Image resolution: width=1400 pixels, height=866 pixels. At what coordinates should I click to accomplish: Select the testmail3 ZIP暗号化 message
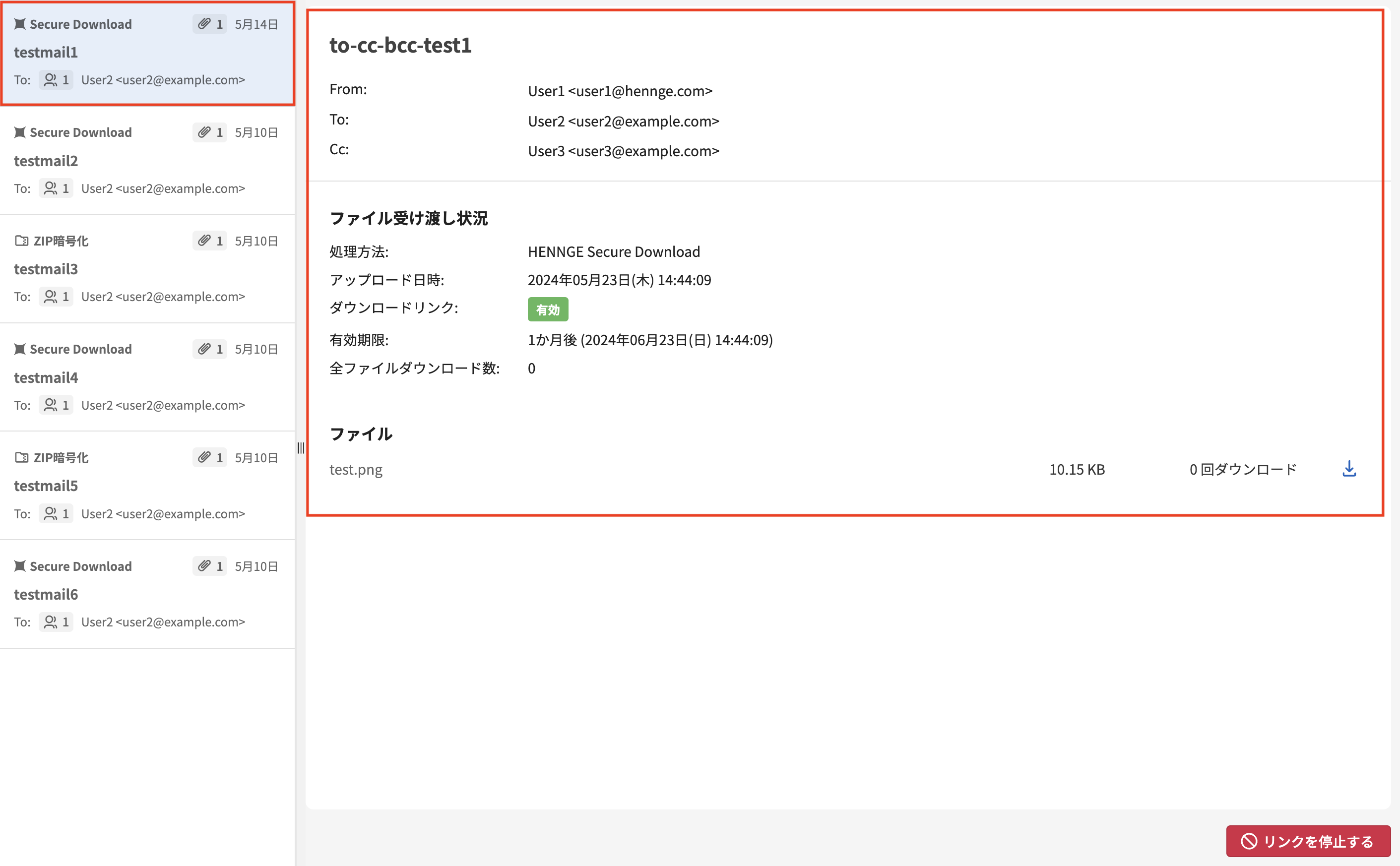coord(148,269)
